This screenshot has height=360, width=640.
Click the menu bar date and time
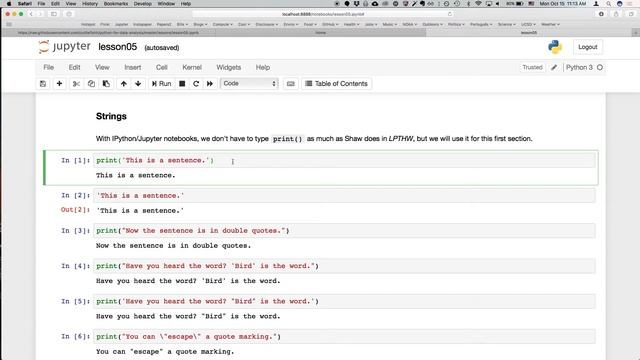click(x=563, y=4)
